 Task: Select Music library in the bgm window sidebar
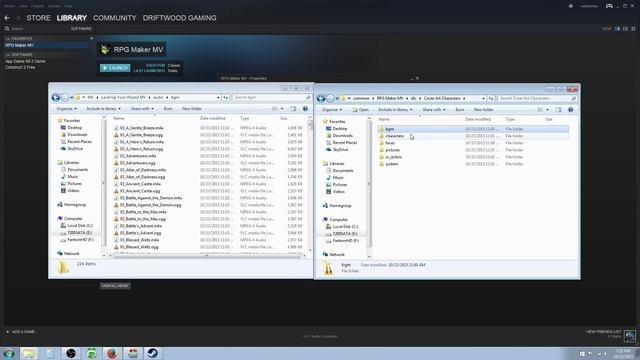click(69, 176)
